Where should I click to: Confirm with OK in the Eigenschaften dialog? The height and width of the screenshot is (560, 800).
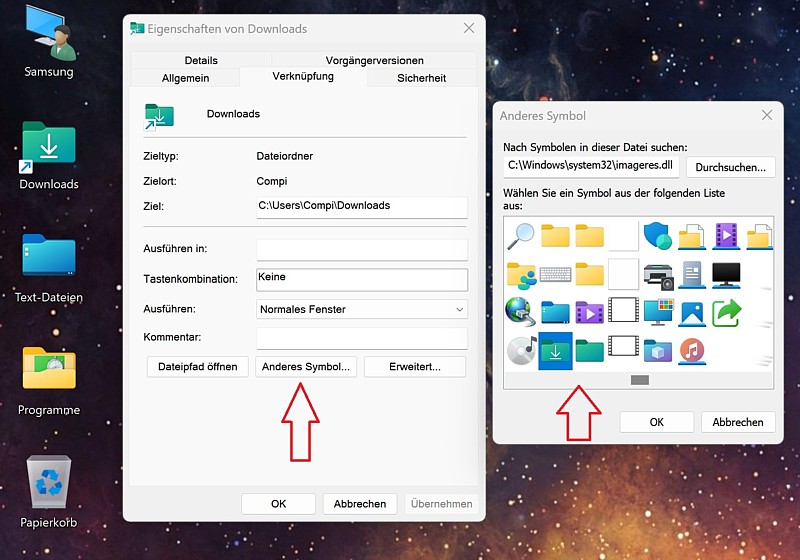pyautogui.click(x=279, y=504)
